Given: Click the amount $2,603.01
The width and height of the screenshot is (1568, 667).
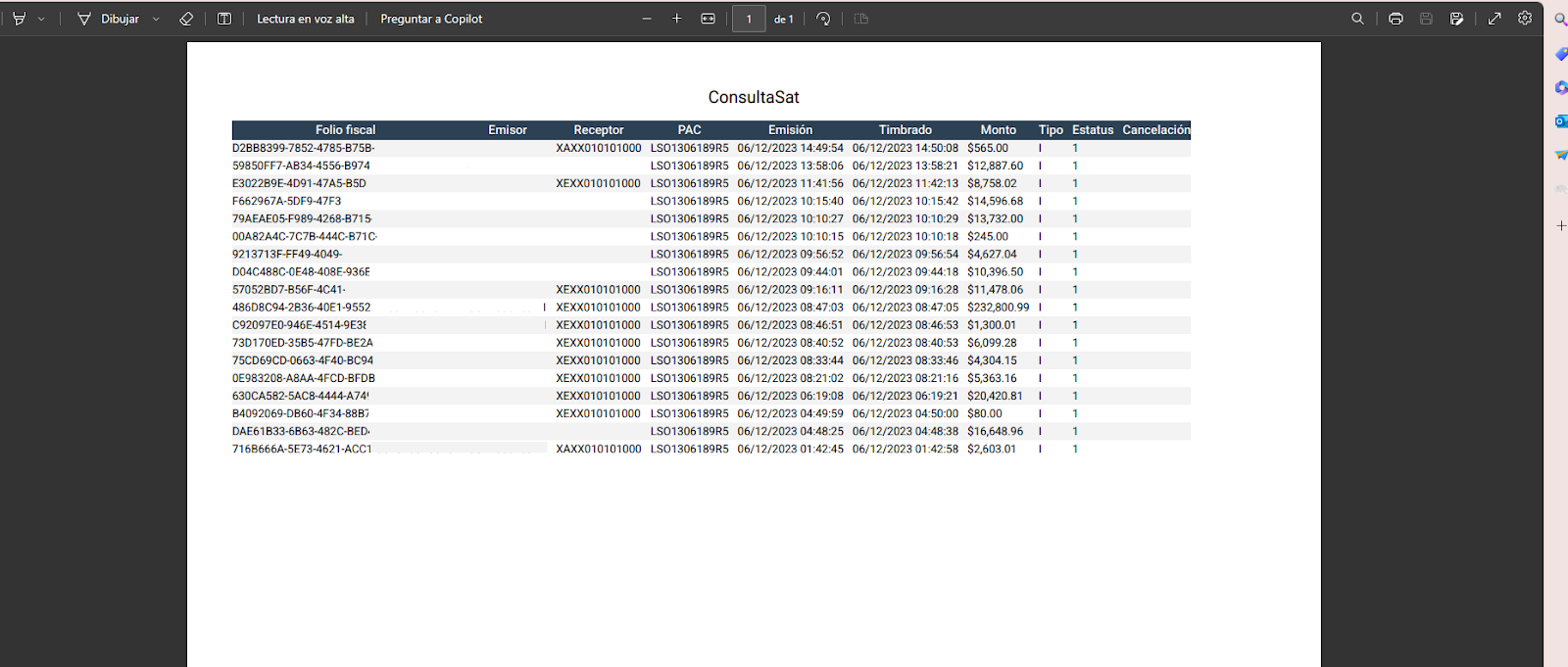Looking at the screenshot, I should click(992, 449).
